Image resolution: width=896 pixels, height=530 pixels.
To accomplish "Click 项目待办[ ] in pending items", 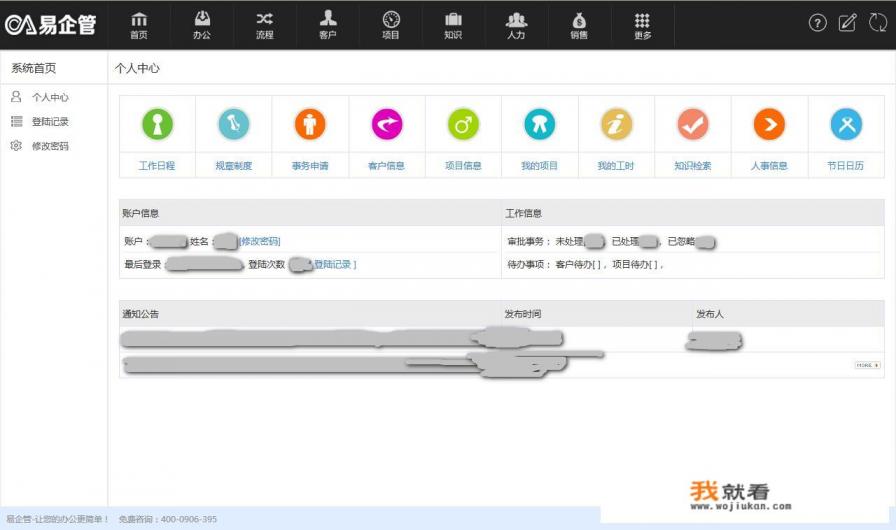I will click(x=637, y=264).
